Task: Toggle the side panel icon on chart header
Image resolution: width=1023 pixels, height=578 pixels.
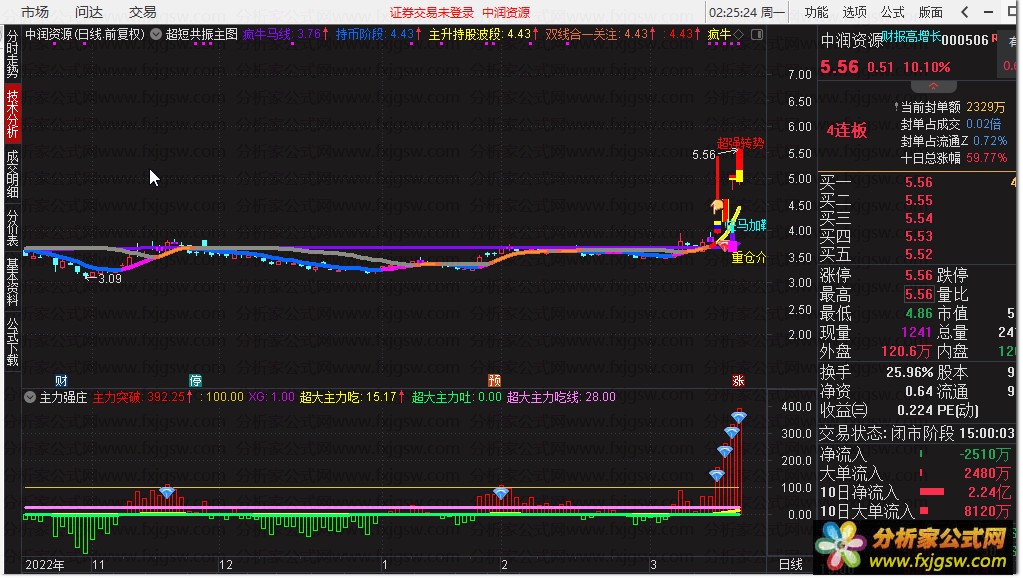Action: pyautogui.click(x=757, y=34)
